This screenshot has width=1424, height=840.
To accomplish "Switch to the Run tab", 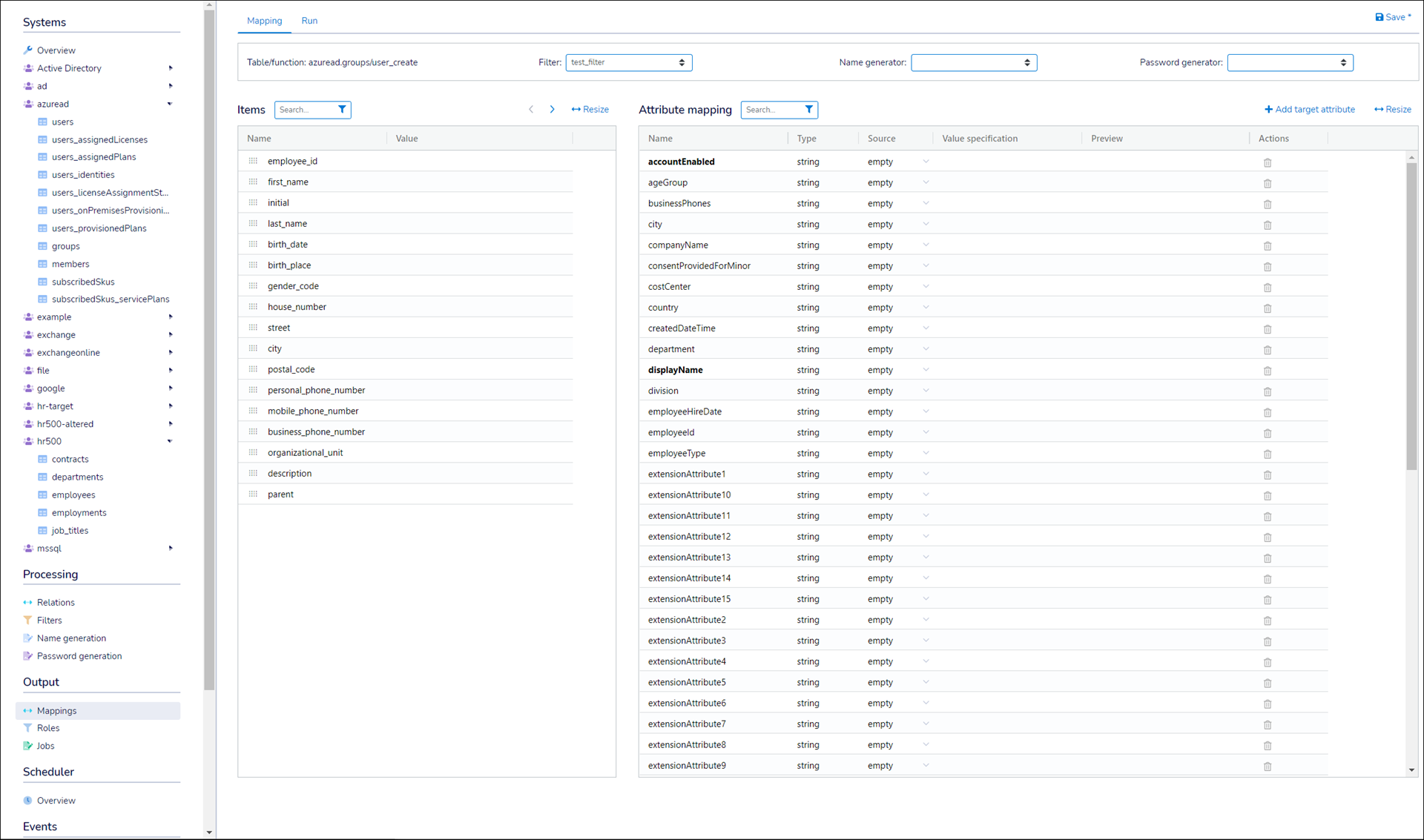I will click(309, 21).
